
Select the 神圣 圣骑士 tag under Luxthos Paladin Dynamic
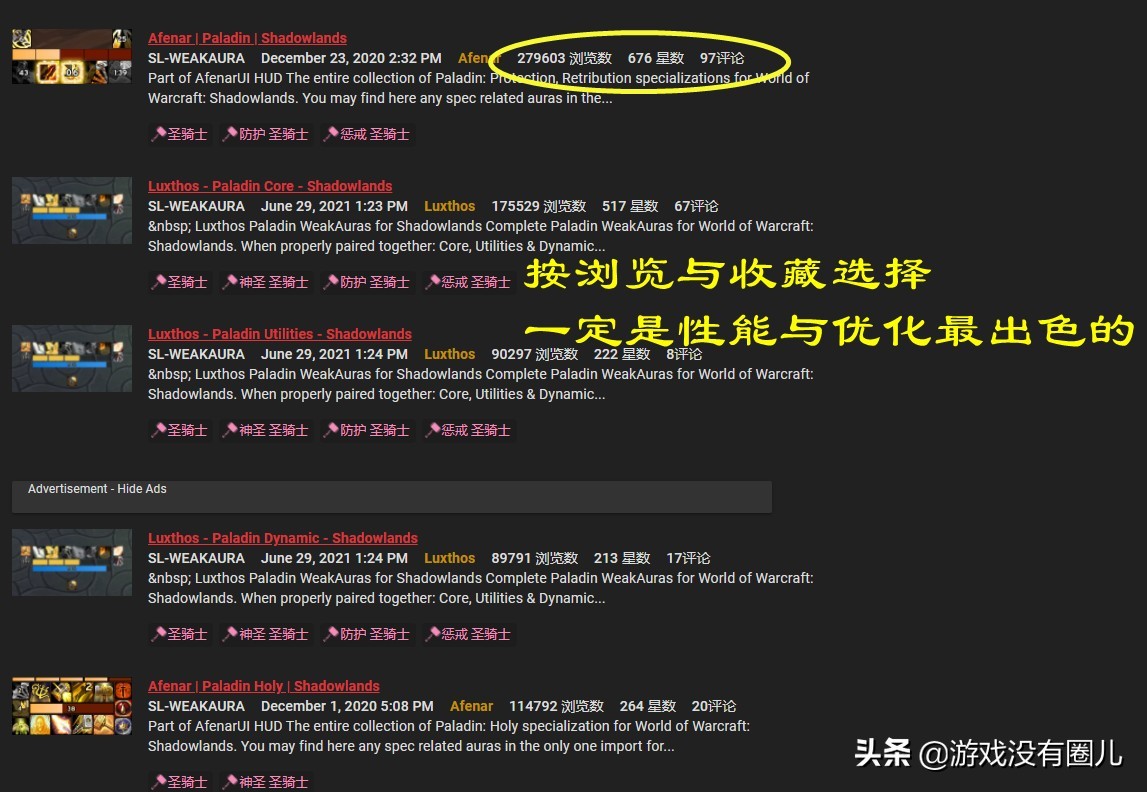pyautogui.click(x=266, y=634)
